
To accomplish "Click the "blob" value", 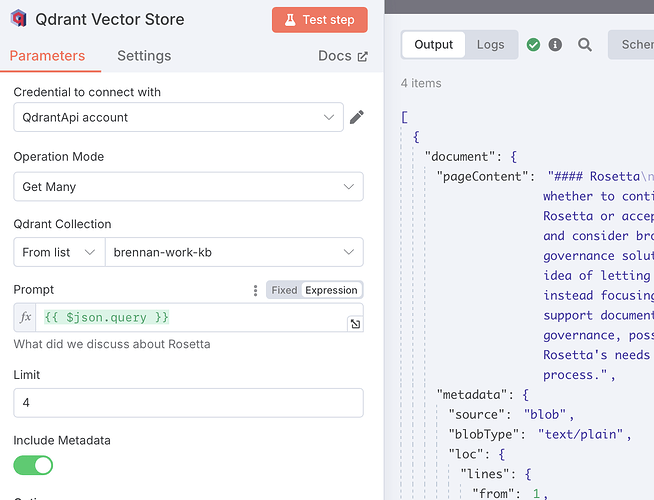I will (545, 415).
